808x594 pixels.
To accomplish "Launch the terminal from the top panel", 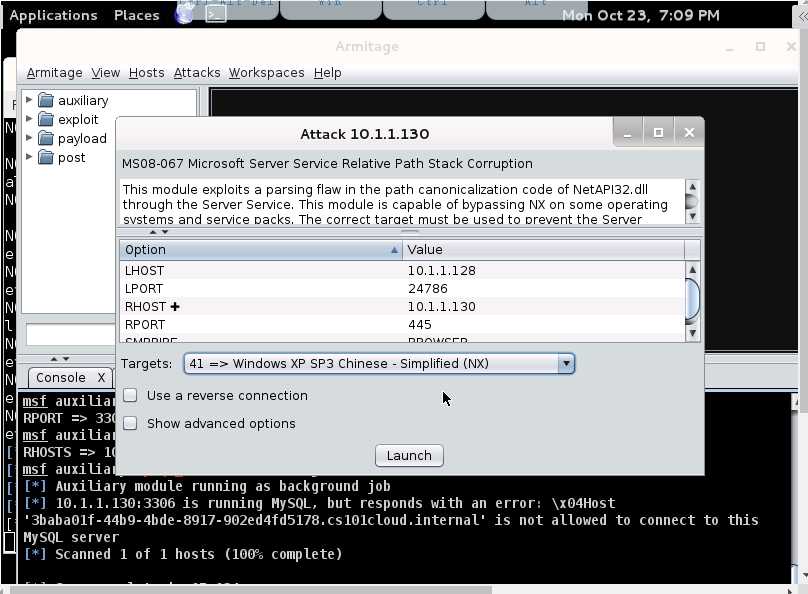I will [215, 14].
